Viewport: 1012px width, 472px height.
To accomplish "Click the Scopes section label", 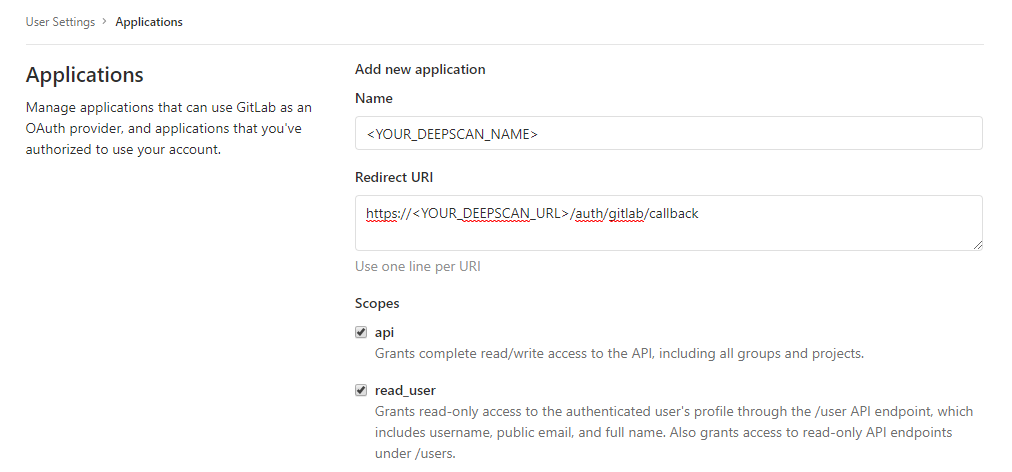I will (377, 303).
